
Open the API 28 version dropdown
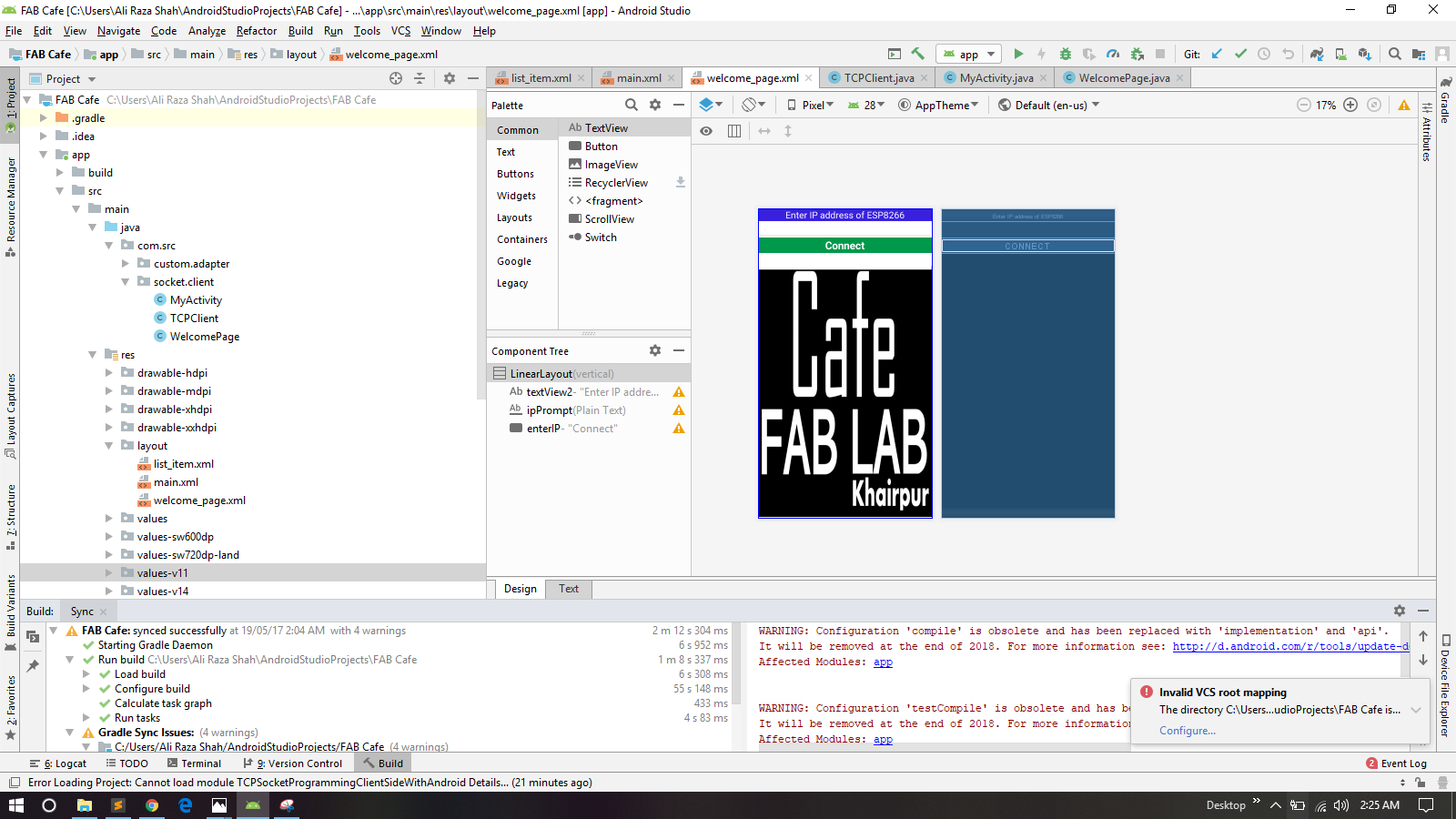866,105
